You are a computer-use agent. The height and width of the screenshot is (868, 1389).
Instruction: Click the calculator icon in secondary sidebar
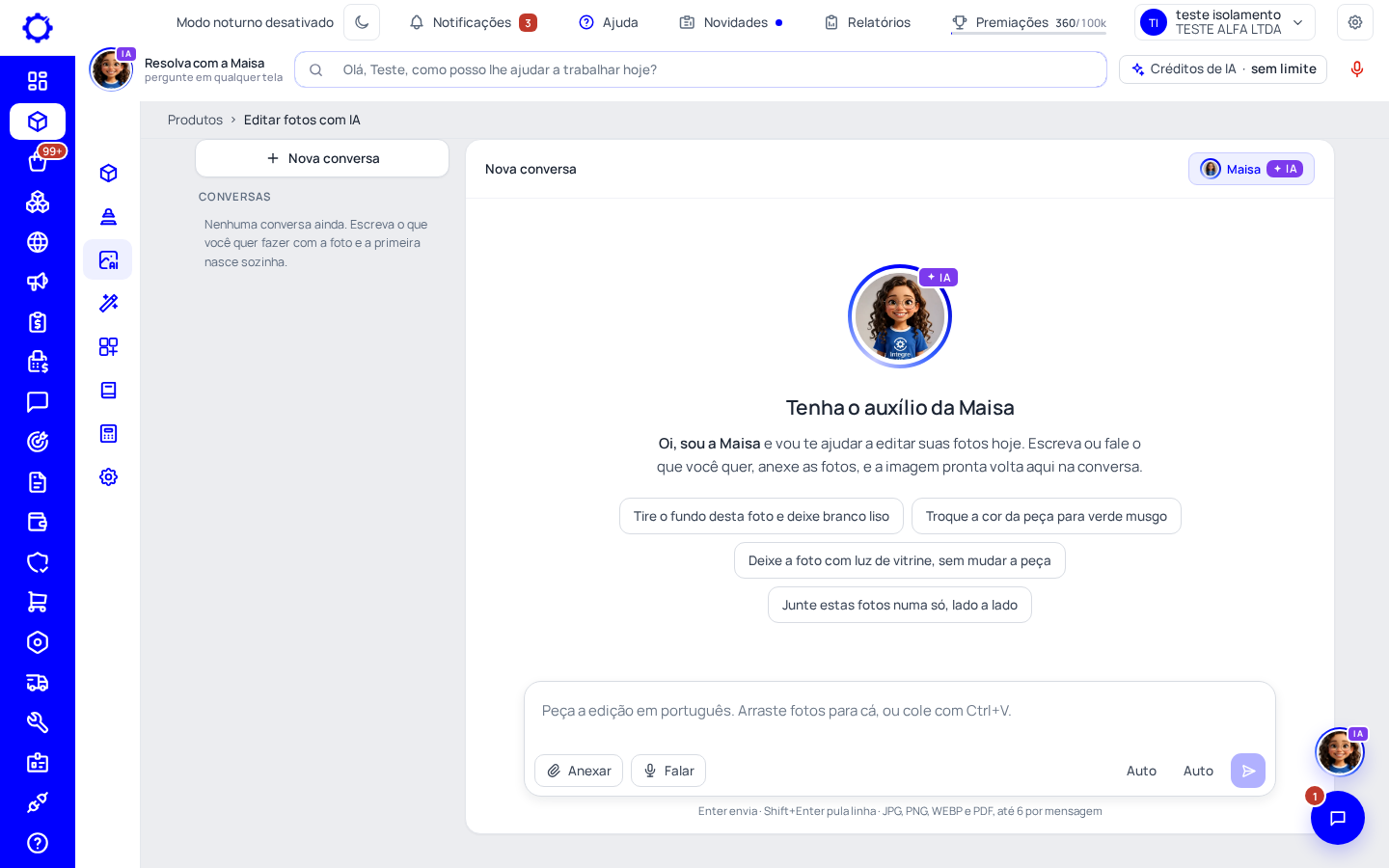click(x=108, y=433)
